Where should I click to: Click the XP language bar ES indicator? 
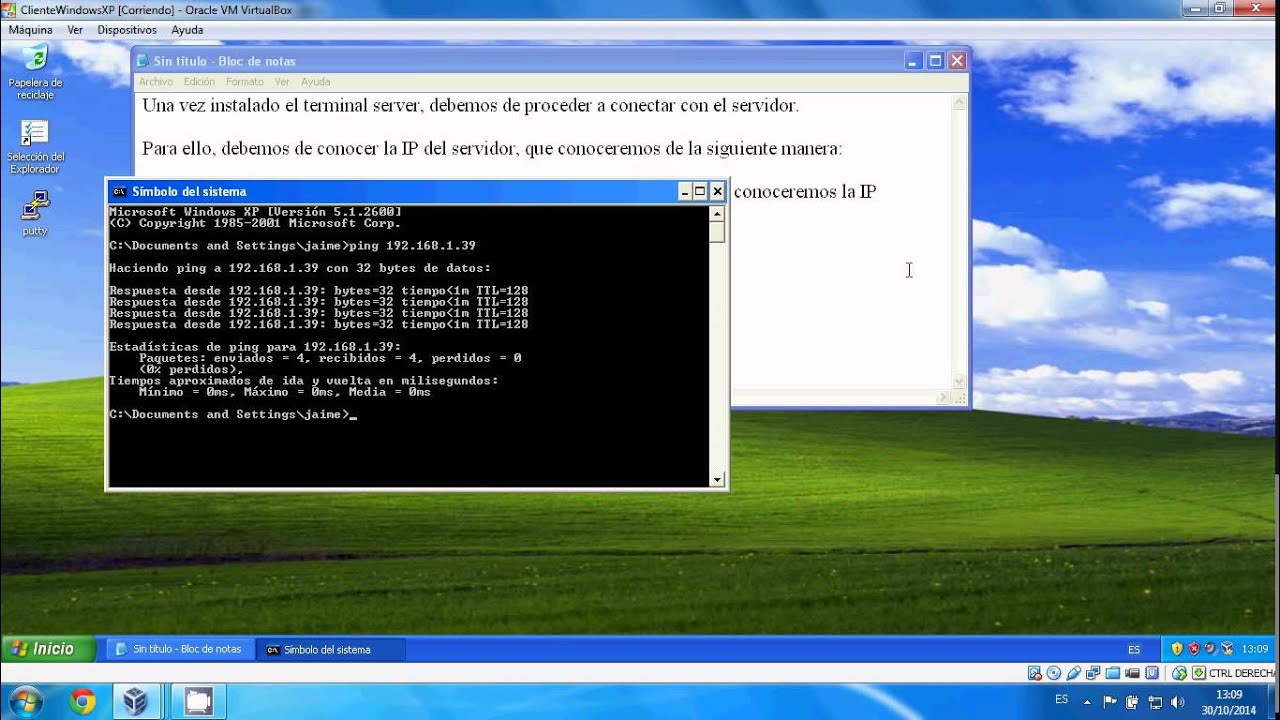[1134, 649]
